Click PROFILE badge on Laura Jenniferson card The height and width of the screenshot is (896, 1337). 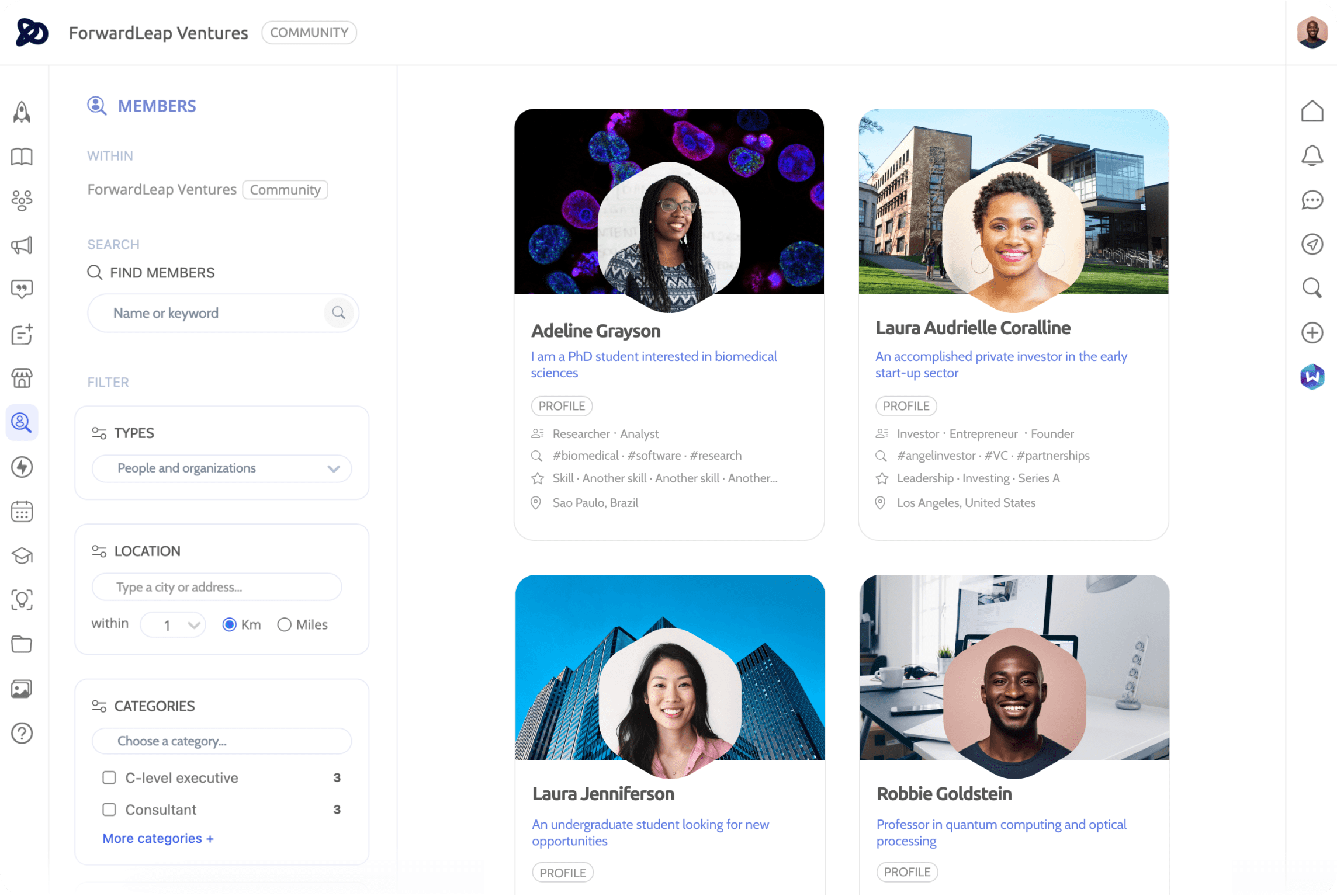(563, 872)
